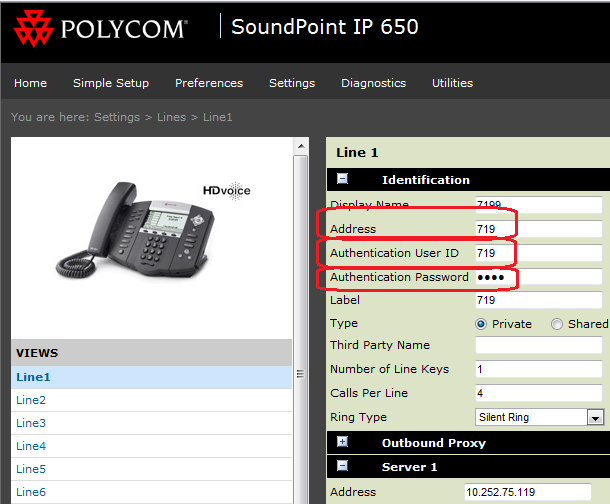This screenshot has width=610, height=504.
Task: Open the Utilities menu
Action: pyautogui.click(x=452, y=83)
